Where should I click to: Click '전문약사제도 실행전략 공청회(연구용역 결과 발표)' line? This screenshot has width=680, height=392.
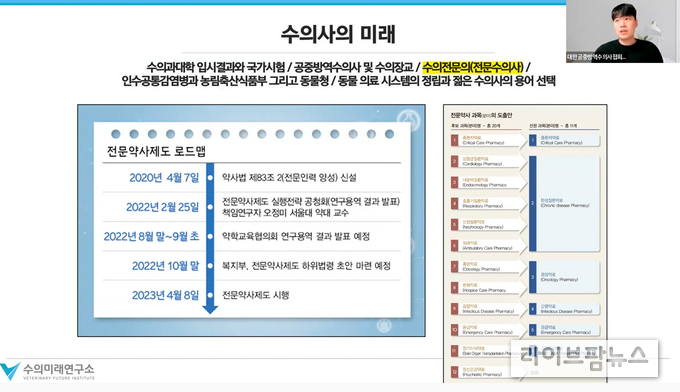[311, 202]
